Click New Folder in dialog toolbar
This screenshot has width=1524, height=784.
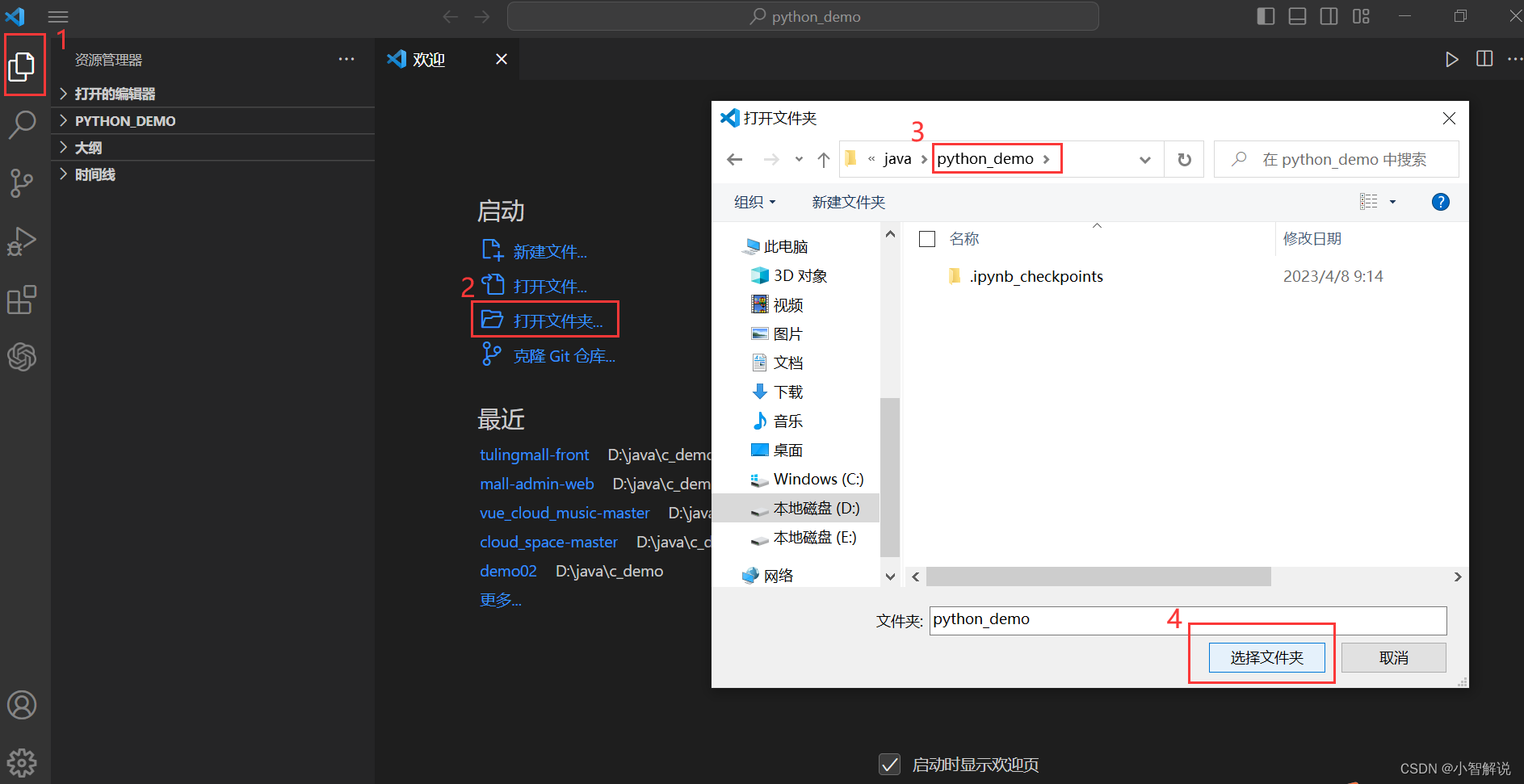[x=848, y=202]
